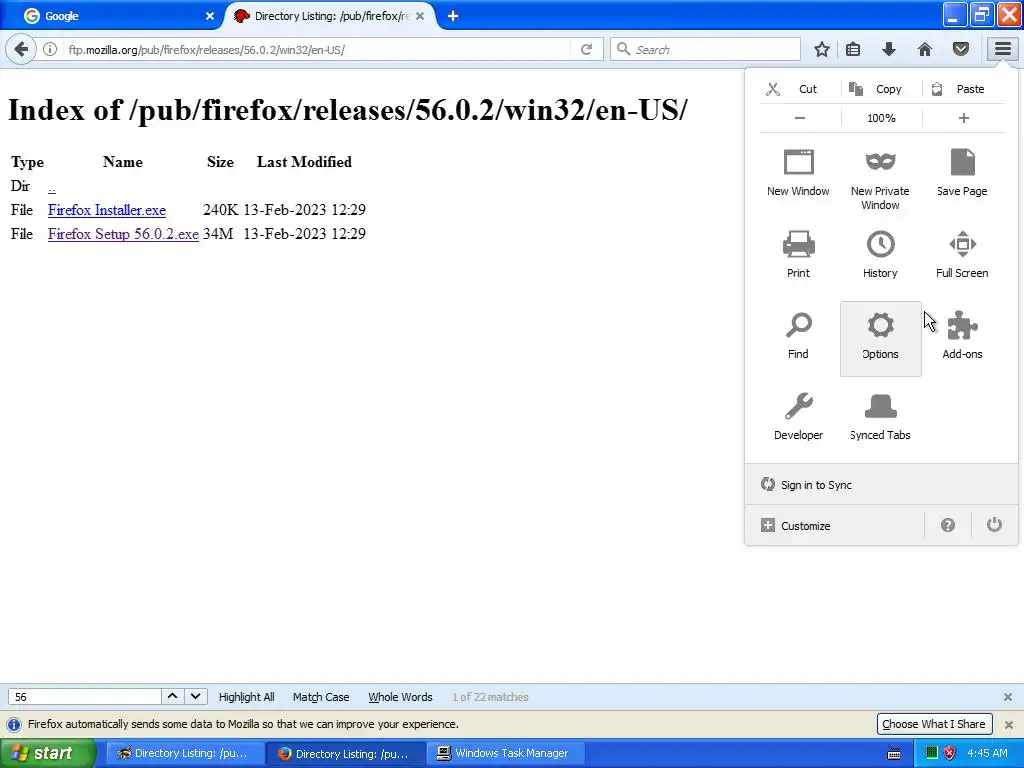The height and width of the screenshot is (768, 1024).
Task: Toggle Highlight All in find bar
Action: point(246,697)
